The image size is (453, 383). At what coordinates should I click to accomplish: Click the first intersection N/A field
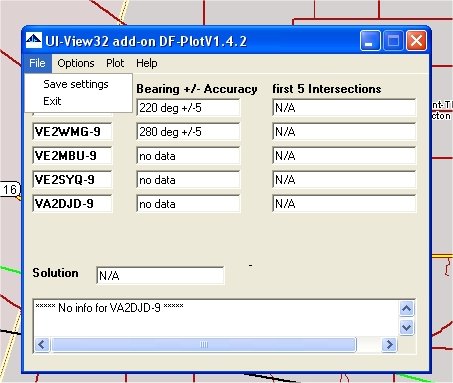click(x=344, y=107)
